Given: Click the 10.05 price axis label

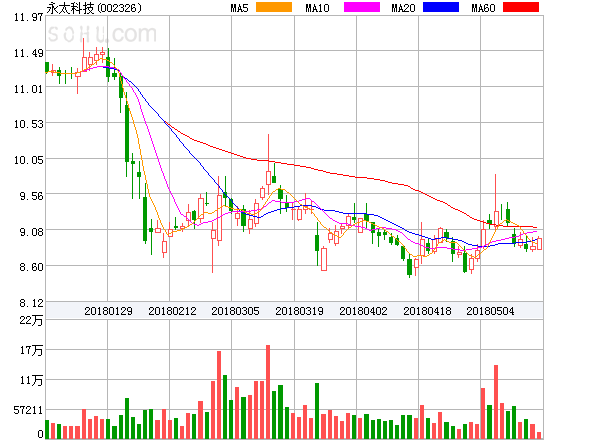Looking at the screenshot, I should [29, 160].
